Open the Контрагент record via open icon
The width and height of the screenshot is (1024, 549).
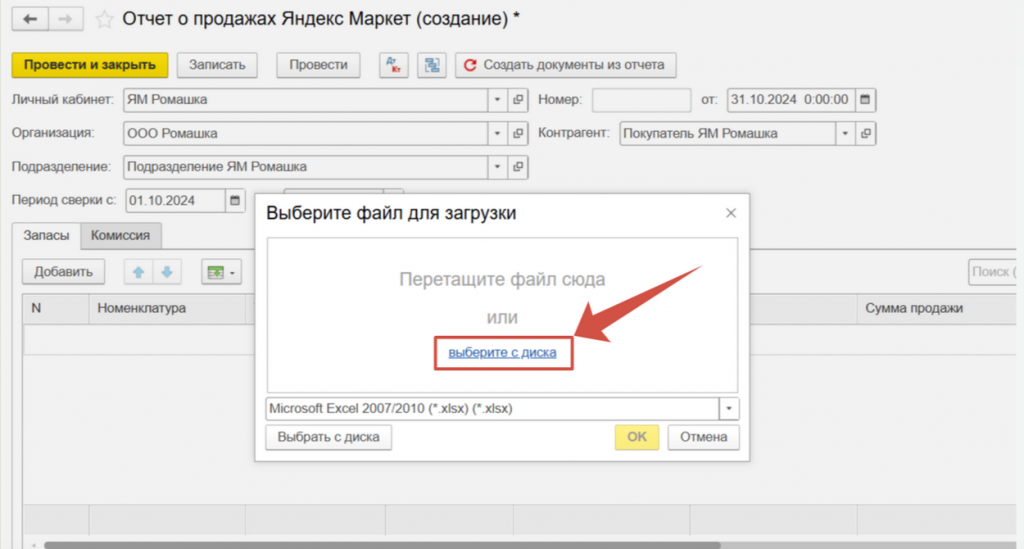point(866,133)
